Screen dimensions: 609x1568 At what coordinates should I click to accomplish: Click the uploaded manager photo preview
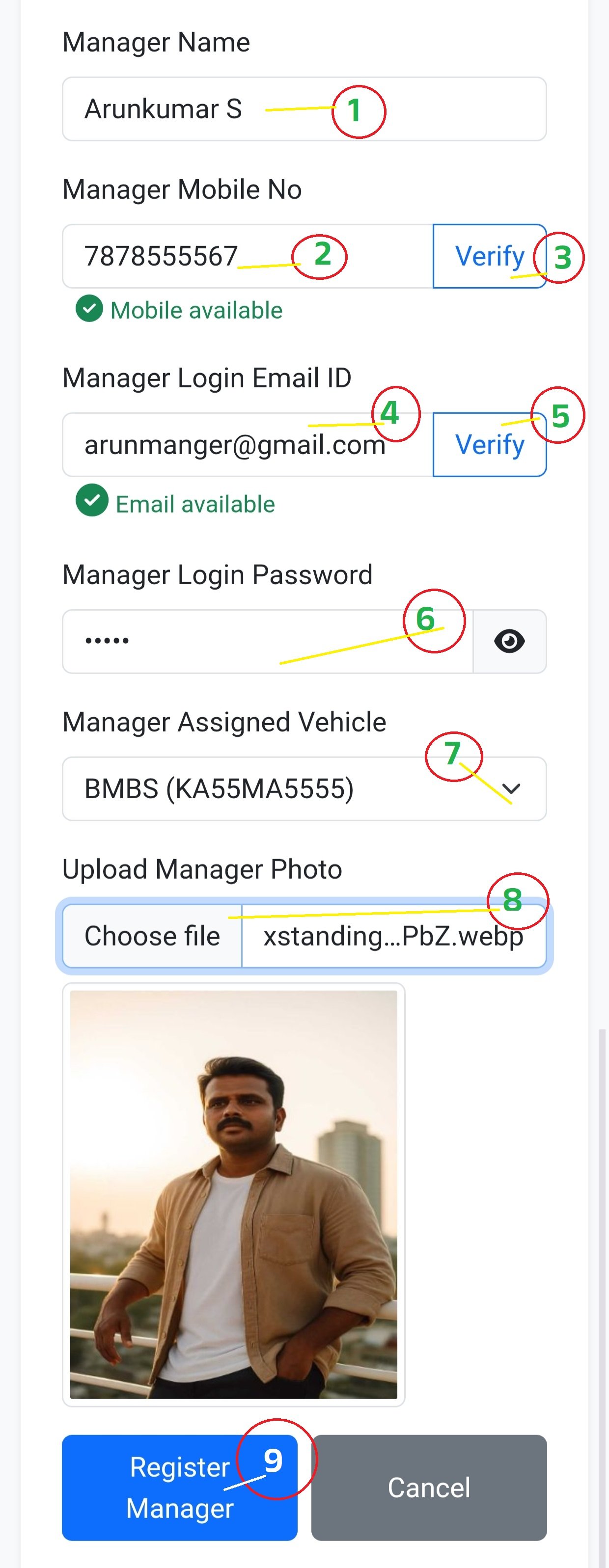(x=233, y=1194)
